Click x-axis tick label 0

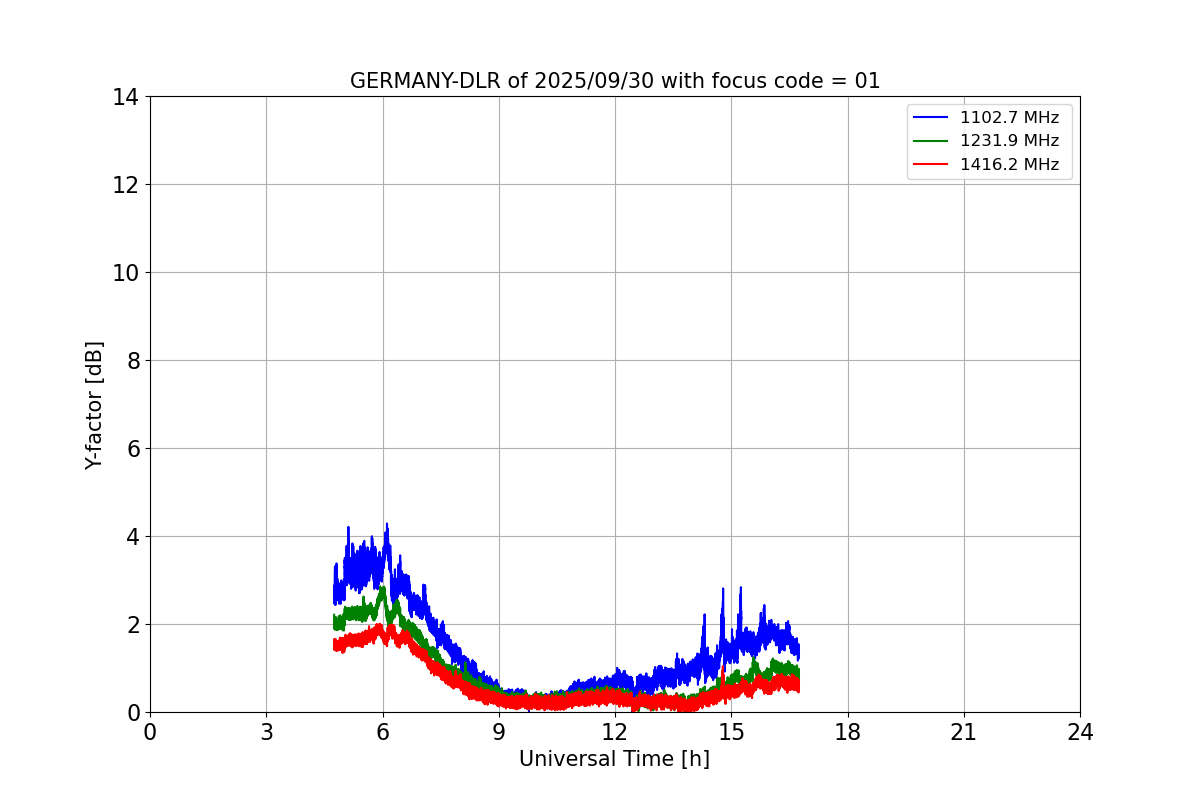click(x=150, y=733)
